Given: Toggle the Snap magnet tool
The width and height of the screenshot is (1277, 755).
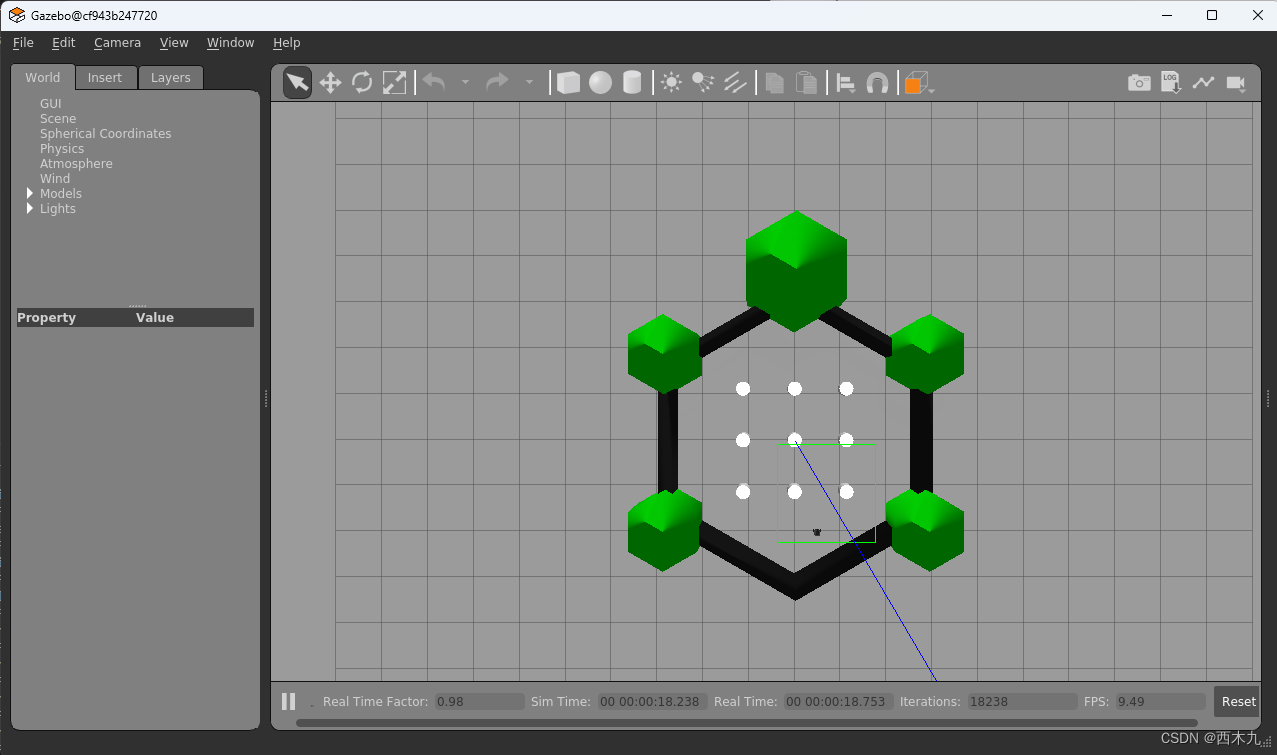Looking at the screenshot, I should click(877, 83).
